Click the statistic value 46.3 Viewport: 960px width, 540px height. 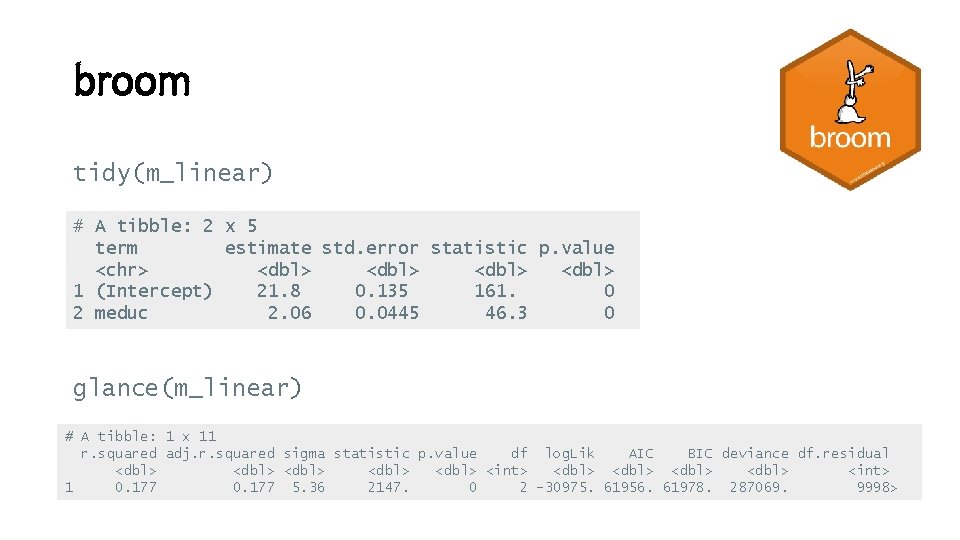point(506,313)
